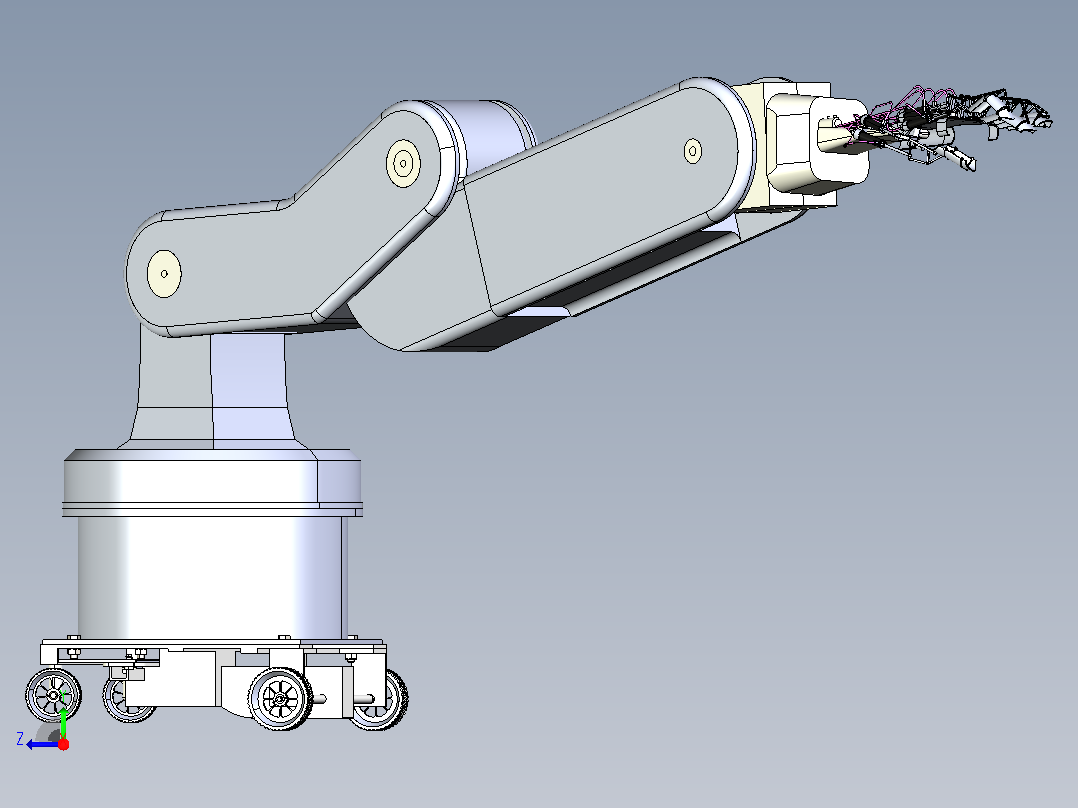Image resolution: width=1078 pixels, height=808 pixels.
Task: Click the blue Z axis arrow of the triad
Action: tap(42, 745)
